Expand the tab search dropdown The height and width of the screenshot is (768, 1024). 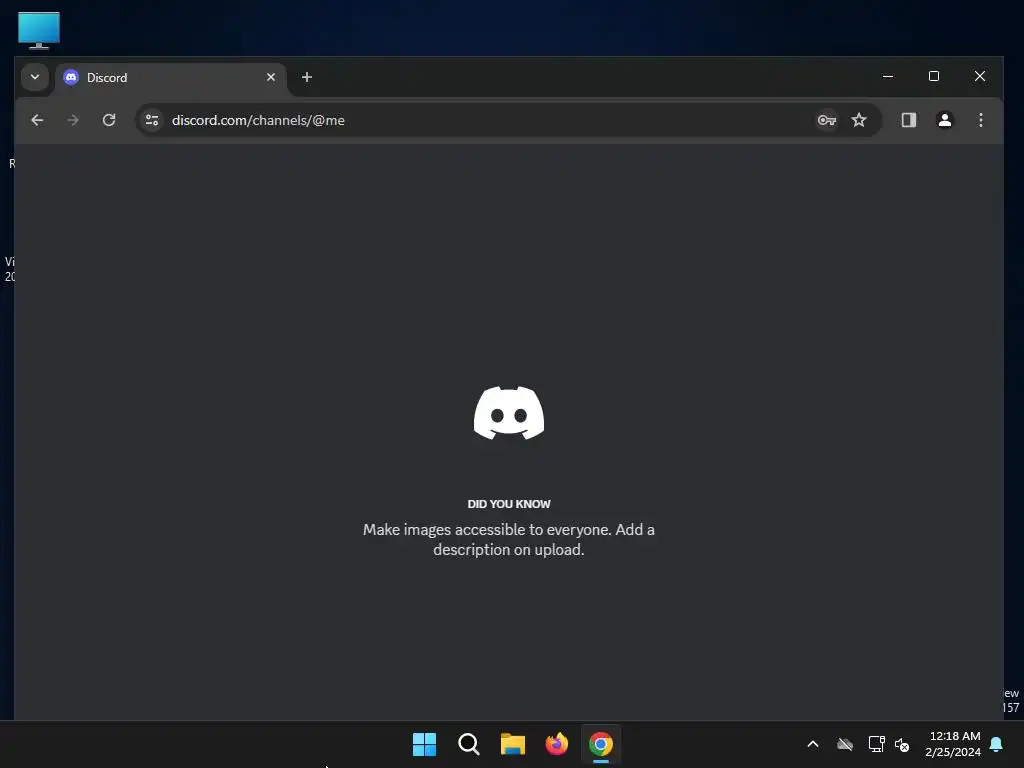click(35, 77)
